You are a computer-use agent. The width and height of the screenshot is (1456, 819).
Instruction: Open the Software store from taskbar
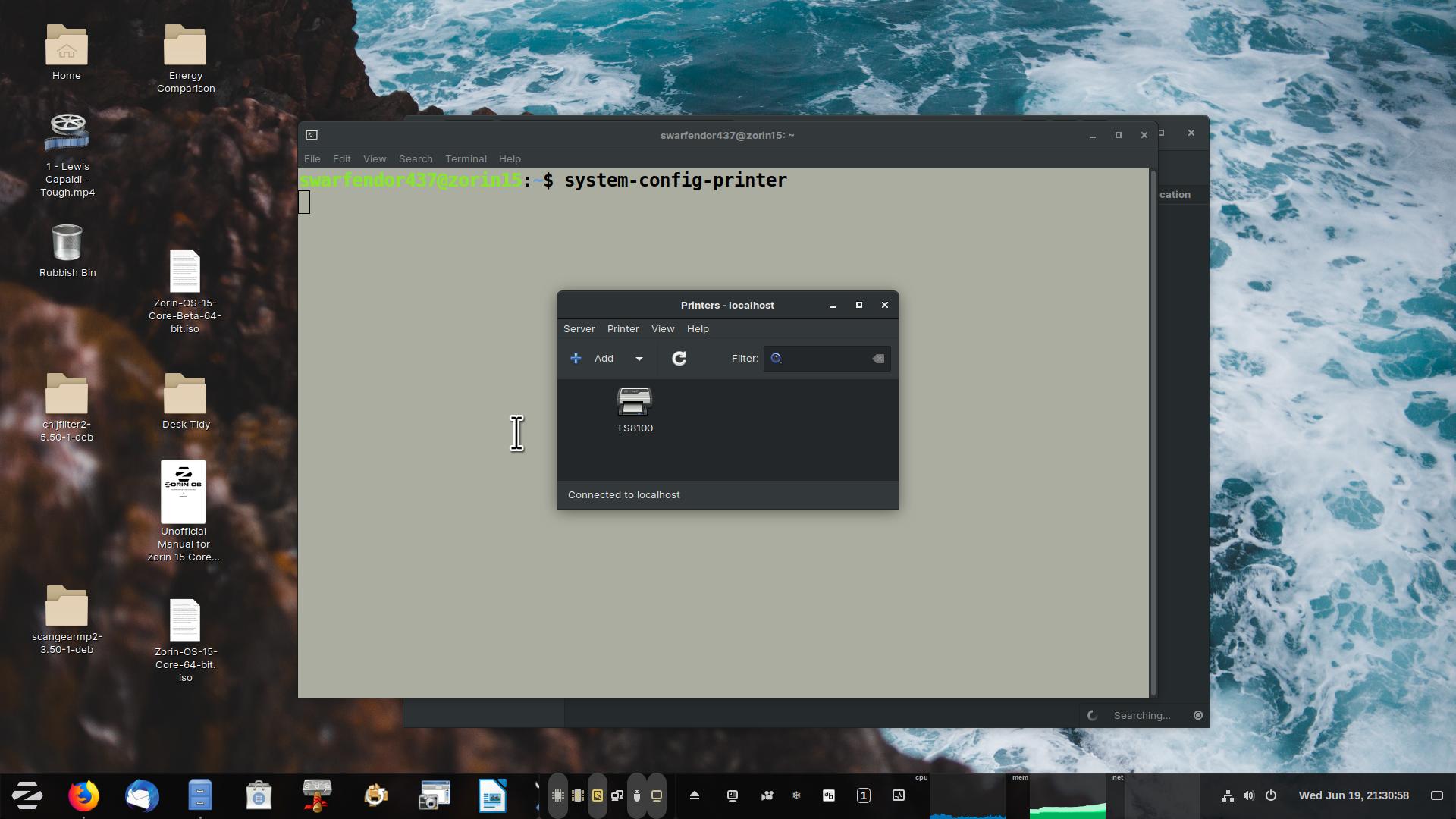tap(259, 795)
